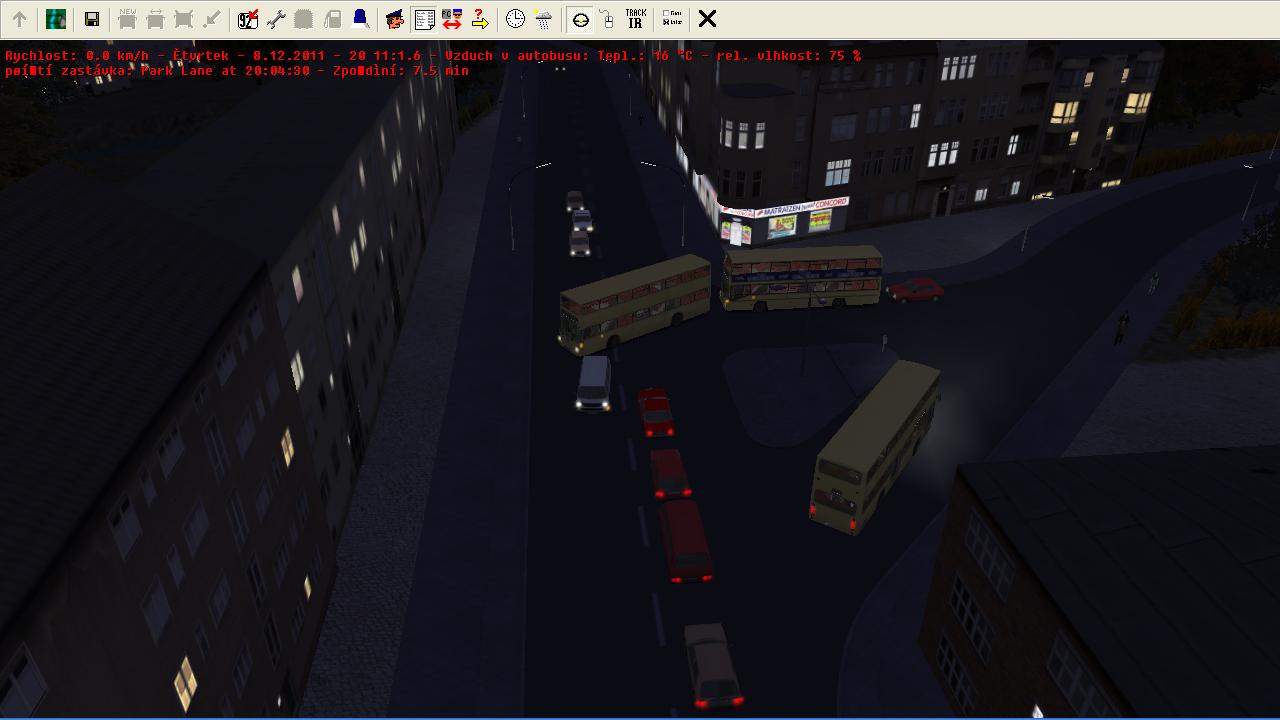
Task: Click the blue emergency beacon icon
Action: click(x=360, y=19)
